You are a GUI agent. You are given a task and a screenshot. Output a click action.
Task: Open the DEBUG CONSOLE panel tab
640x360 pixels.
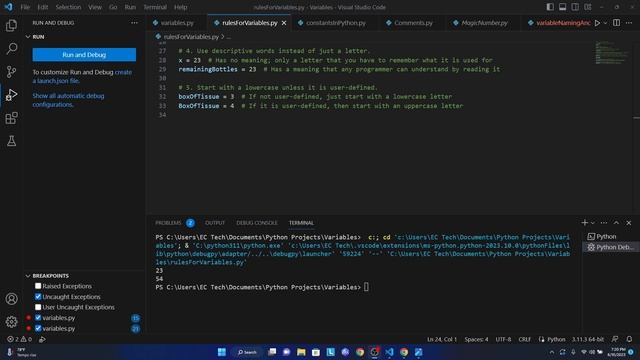(257, 222)
